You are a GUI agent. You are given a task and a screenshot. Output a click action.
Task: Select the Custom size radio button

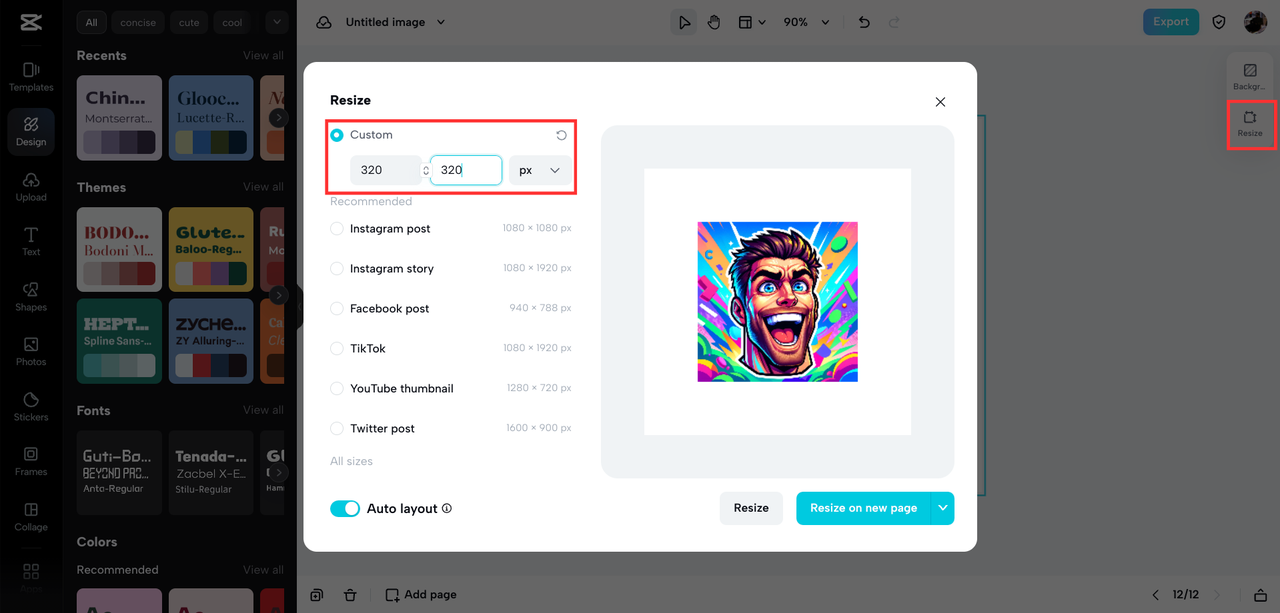pyautogui.click(x=337, y=135)
